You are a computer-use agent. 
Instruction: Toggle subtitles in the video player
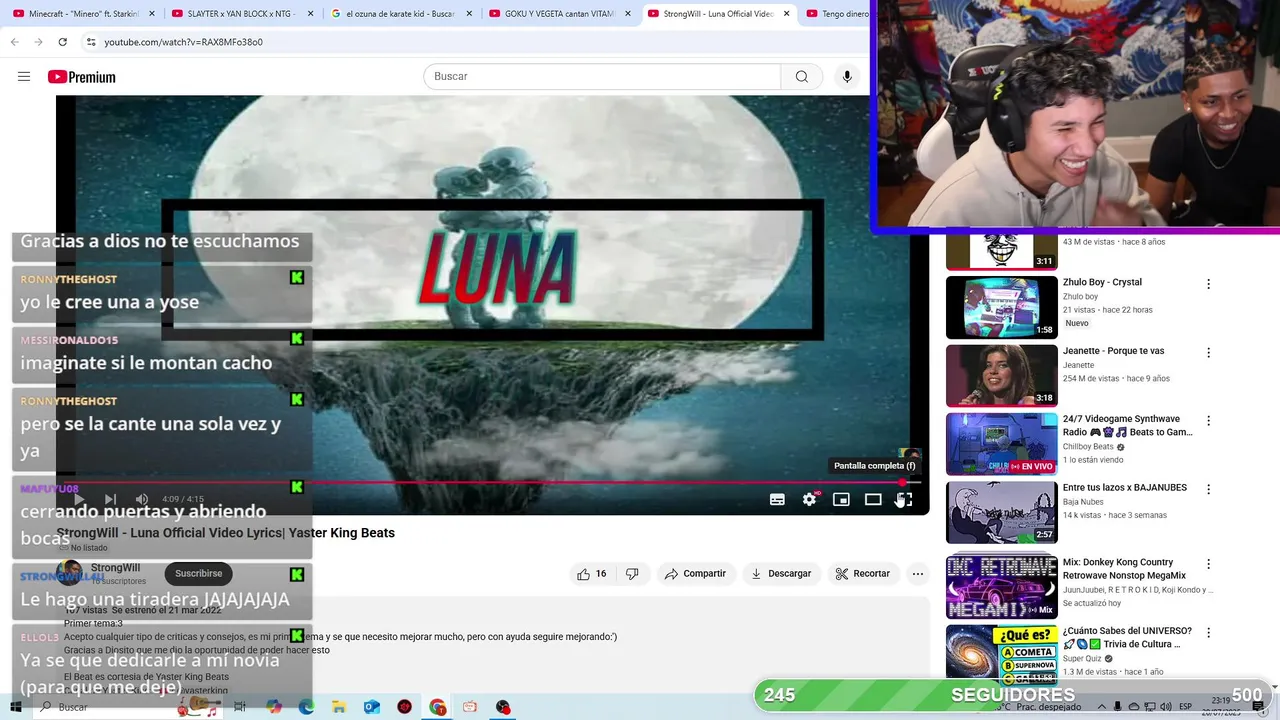777,499
